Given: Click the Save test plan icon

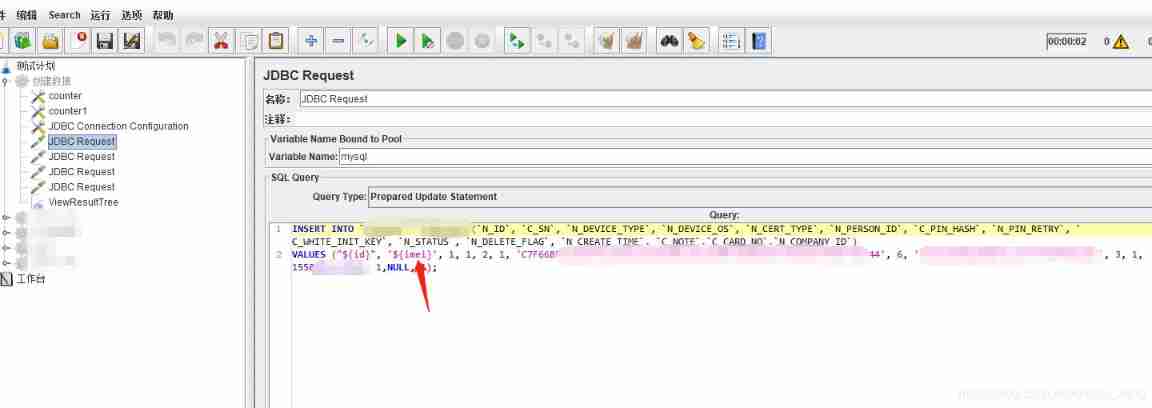Looking at the screenshot, I should [104, 41].
